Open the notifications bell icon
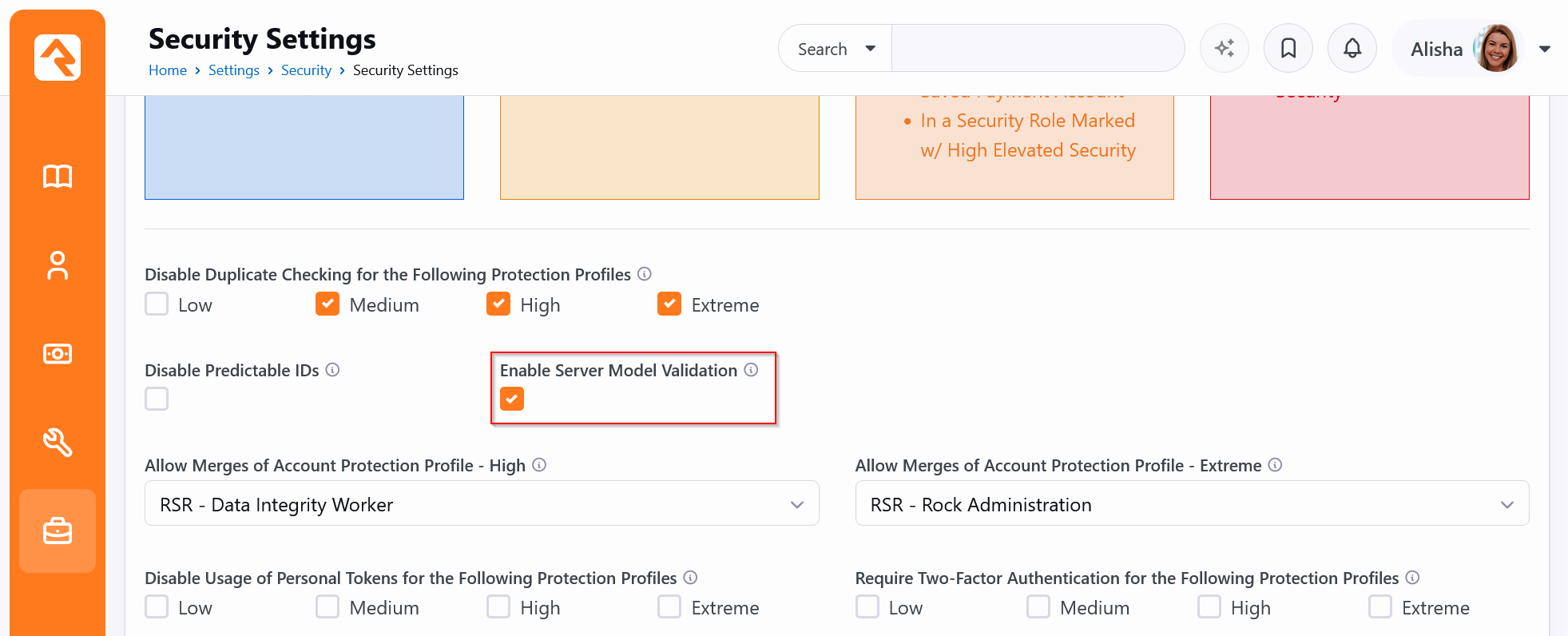The image size is (1568, 636). click(x=1352, y=49)
